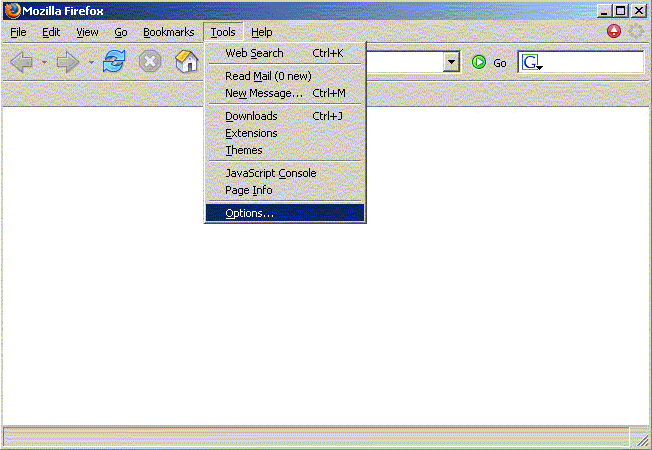Click the Forward arrow button
The height and width of the screenshot is (450, 652).
[68, 62]
